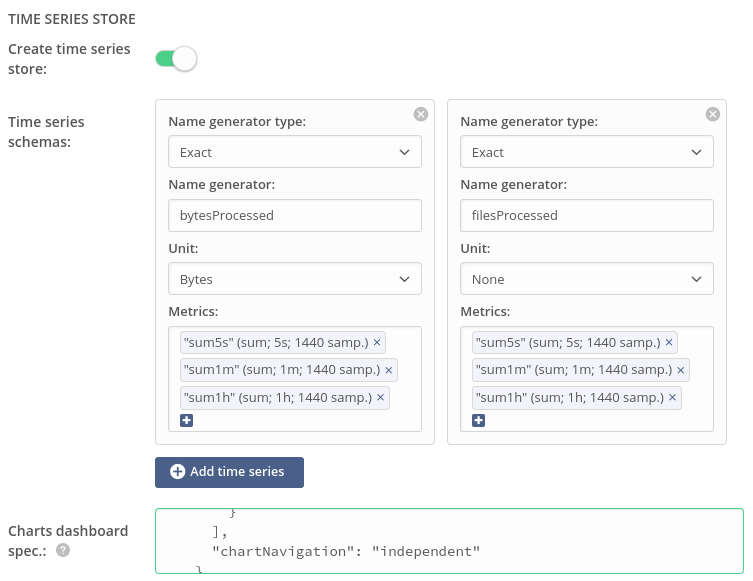Click the bytesProcessed name generator field

295,216
